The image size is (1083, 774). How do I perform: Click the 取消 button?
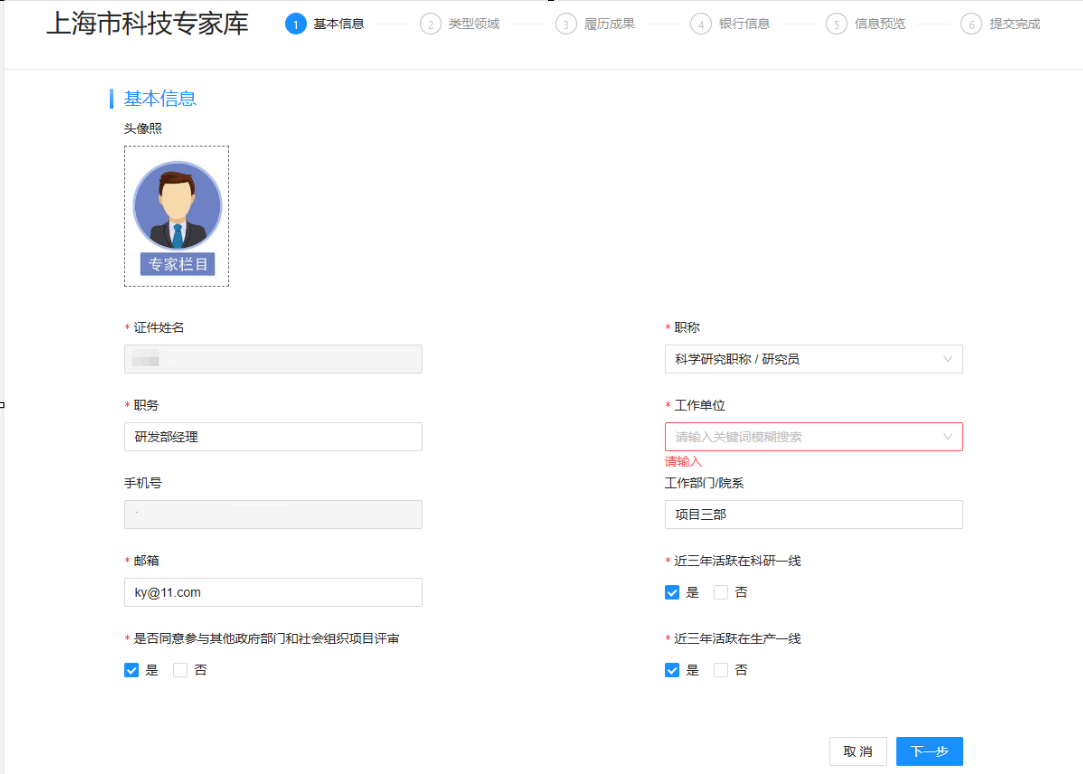click(857, 751)
